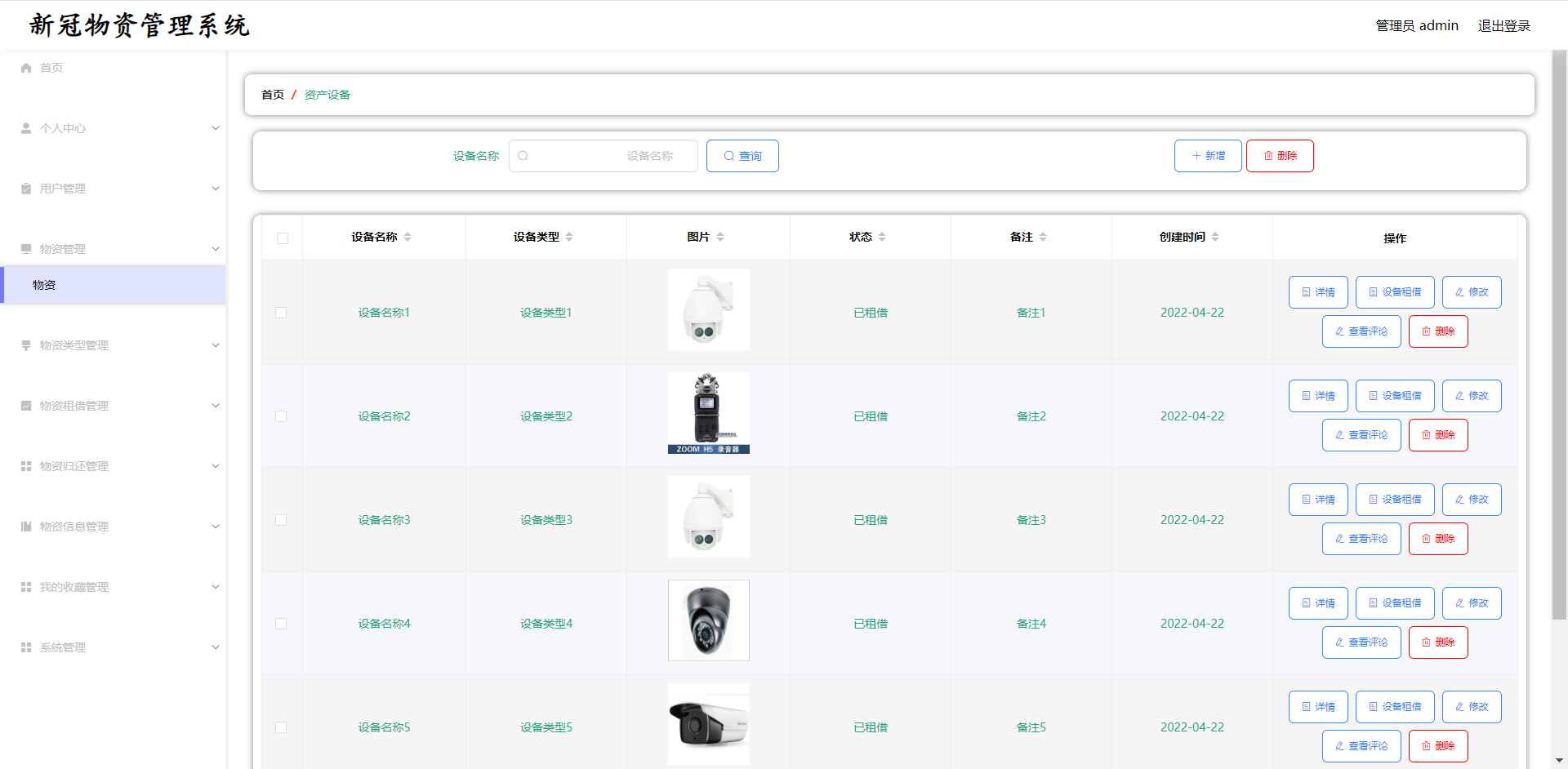
Task: Click 退出登录 to log out
Action: (x=1503, y=26)
